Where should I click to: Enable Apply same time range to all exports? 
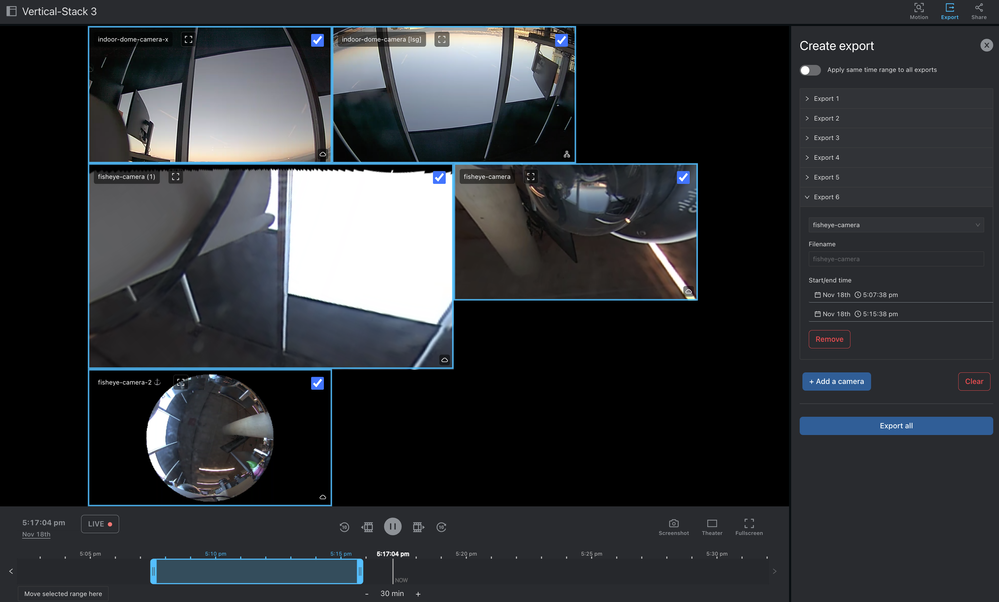point(810,70)
